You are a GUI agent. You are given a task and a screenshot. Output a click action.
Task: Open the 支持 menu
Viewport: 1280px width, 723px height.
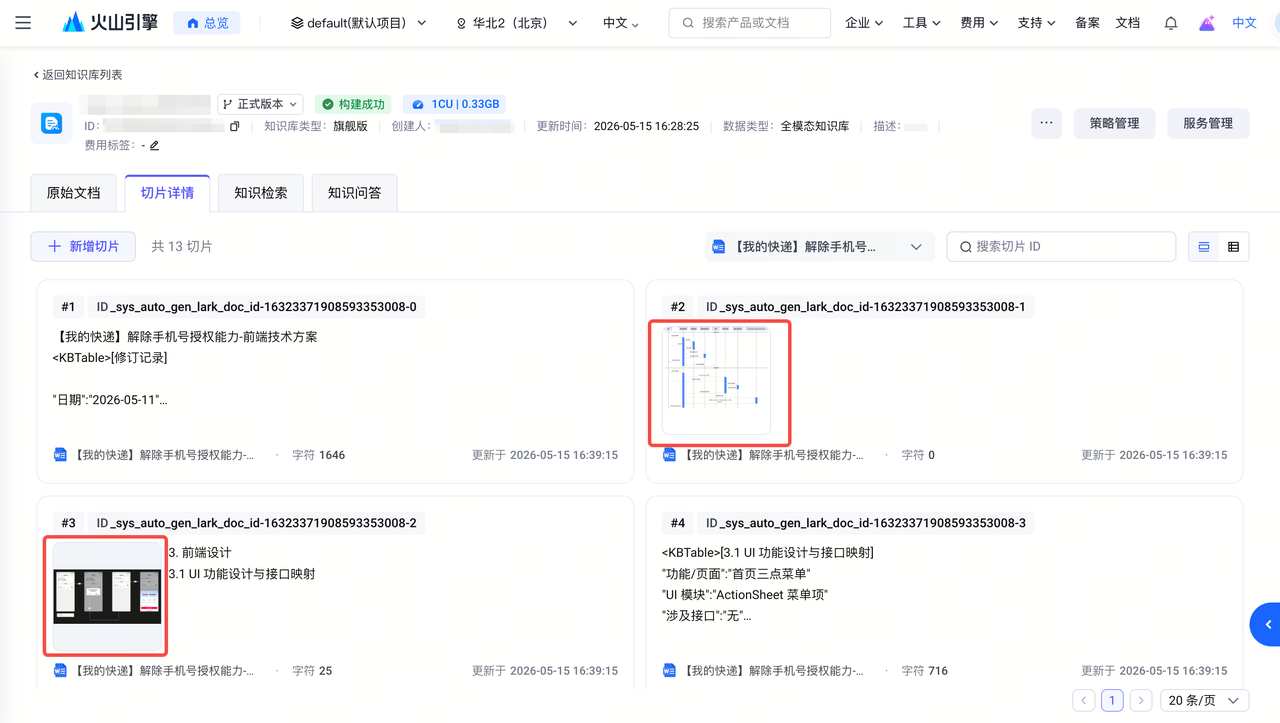(1036, 23)
